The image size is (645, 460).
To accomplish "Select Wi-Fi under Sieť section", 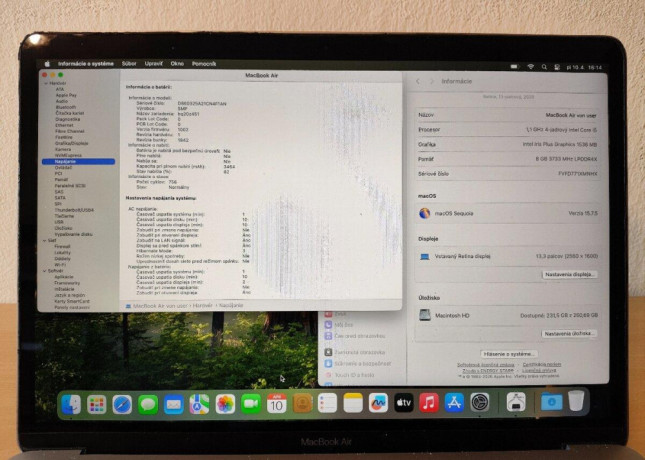I will click(60, 265).
